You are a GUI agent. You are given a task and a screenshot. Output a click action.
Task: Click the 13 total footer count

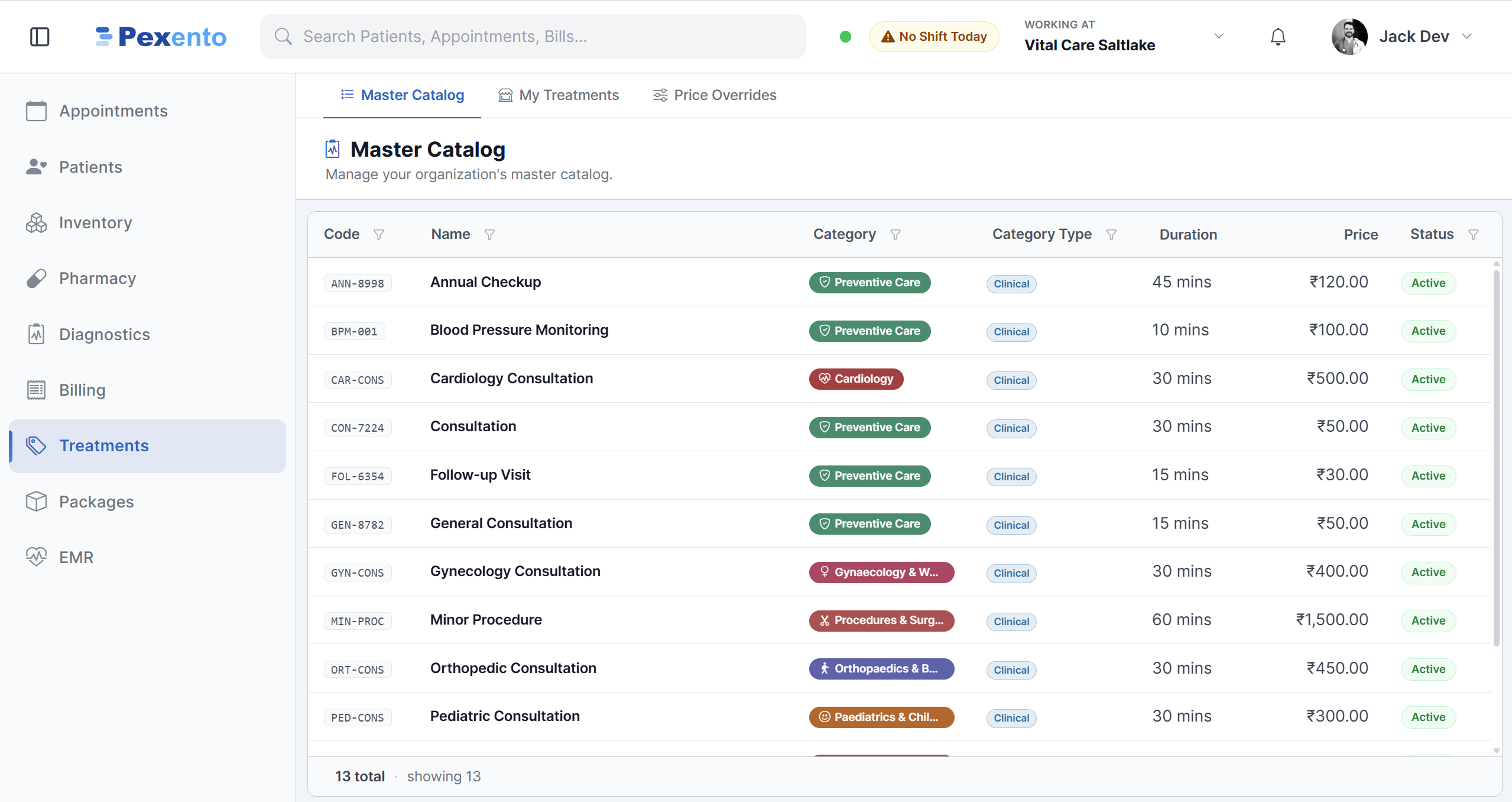(x=359, y=777)
